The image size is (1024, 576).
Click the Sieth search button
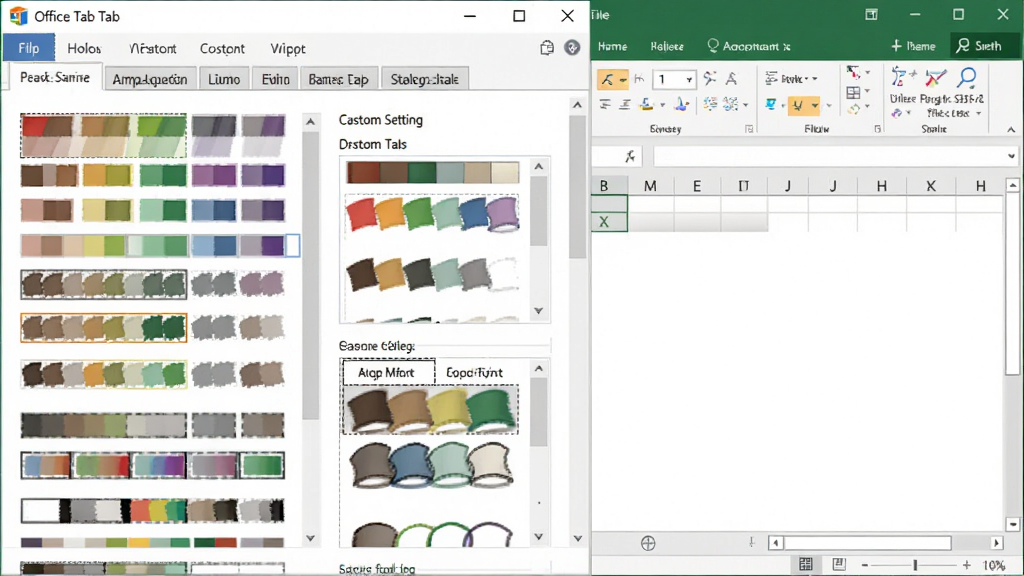pos(979,46)
